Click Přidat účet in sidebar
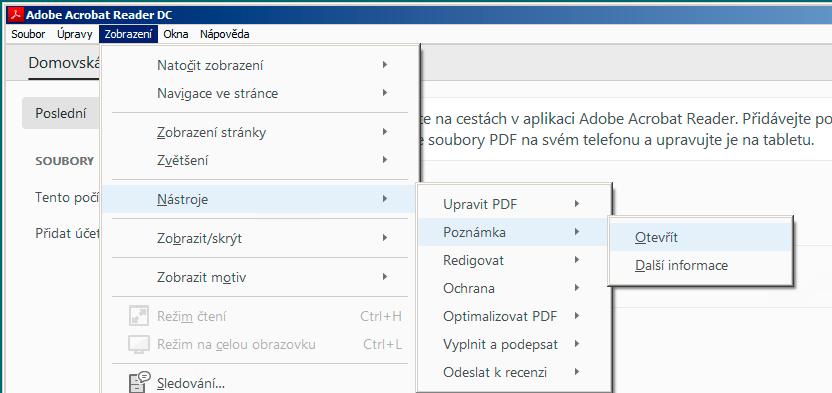832x393 pixels. 67,233
